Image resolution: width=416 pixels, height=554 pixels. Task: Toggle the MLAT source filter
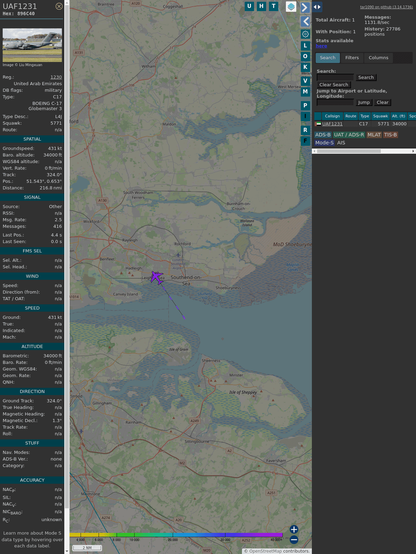coord(374,135)
